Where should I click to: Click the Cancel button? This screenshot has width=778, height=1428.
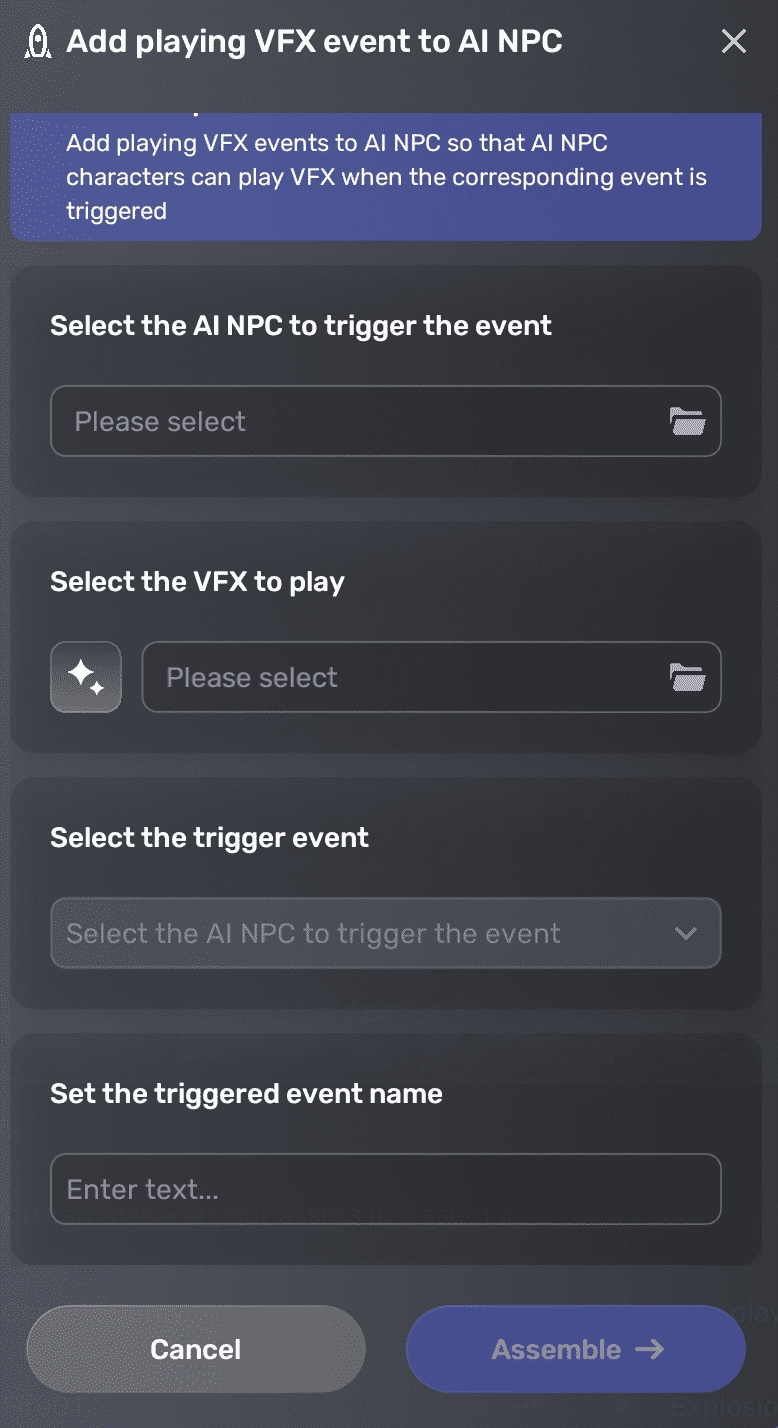tap(195, 1349)
